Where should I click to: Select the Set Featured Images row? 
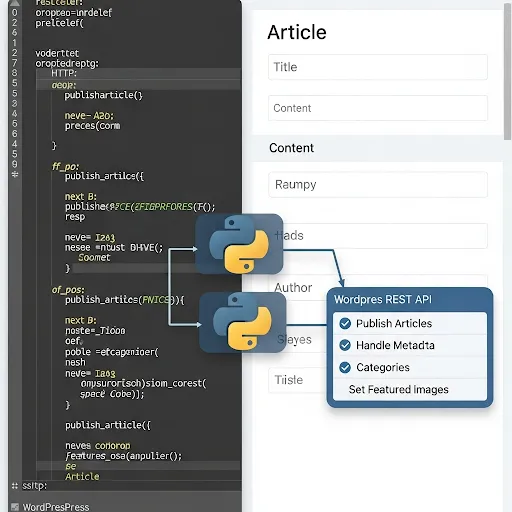pos(410,389)
